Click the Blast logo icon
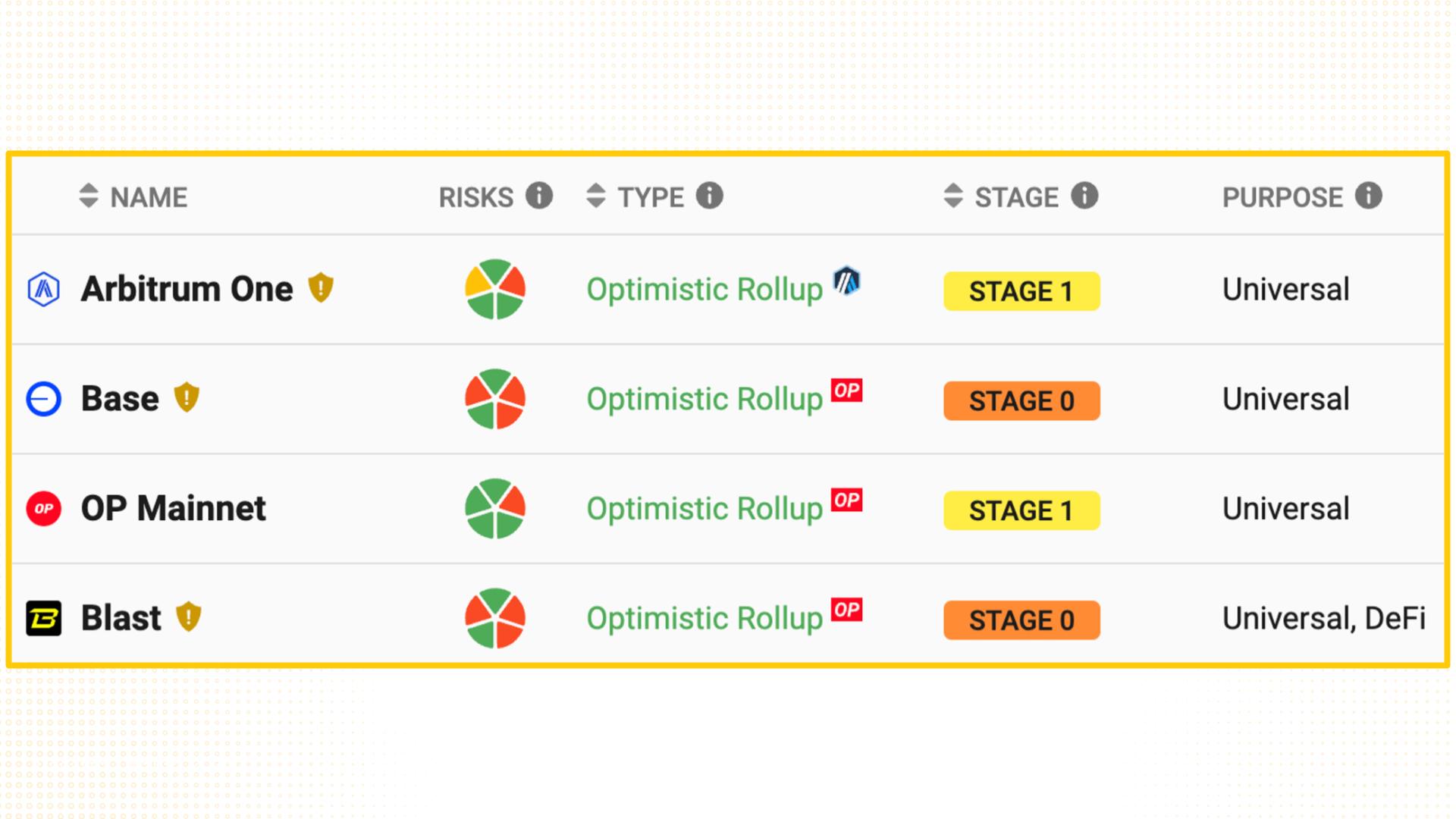The image size is (1456, 819). tap(43, 618)
